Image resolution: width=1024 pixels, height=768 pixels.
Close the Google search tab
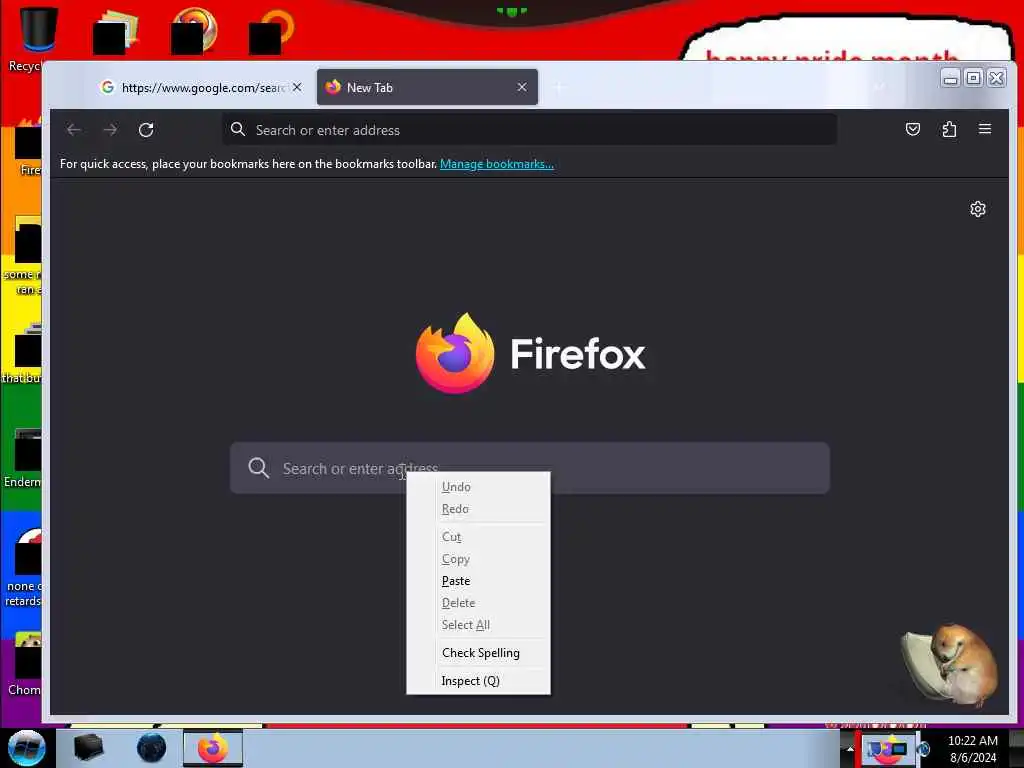(297, 87)
